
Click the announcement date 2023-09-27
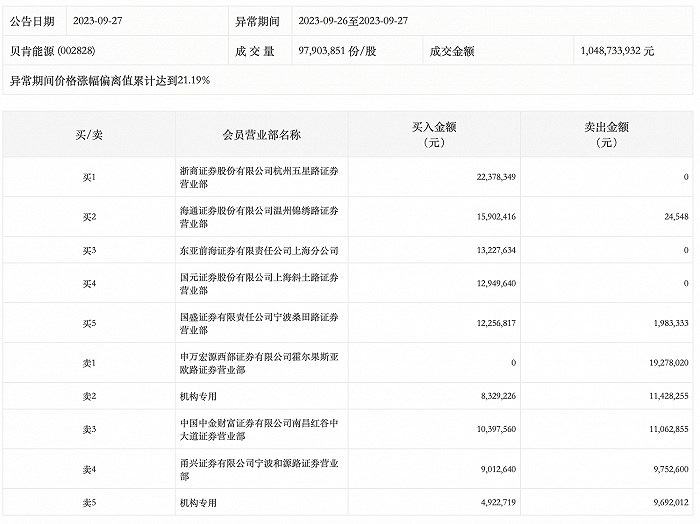(x=97, y=21)
